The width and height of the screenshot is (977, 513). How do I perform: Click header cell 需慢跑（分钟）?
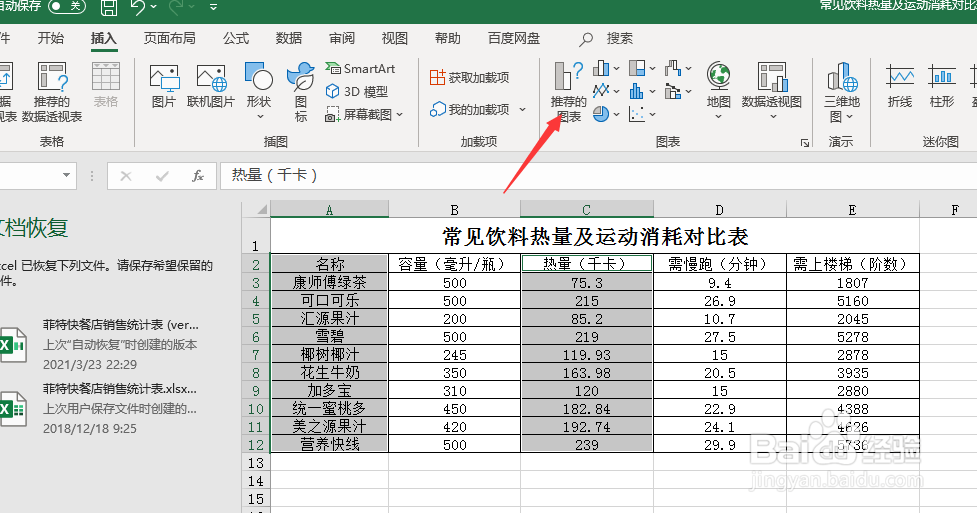[720, 264]
